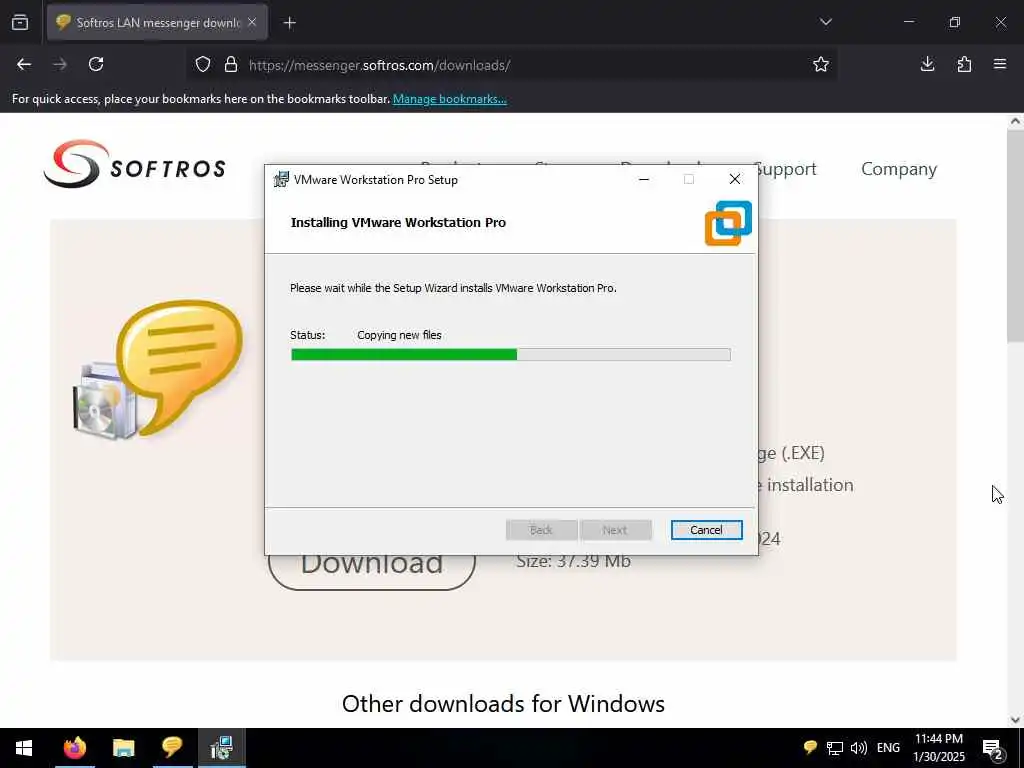
Task: Open network status tray icon
Action: [835, 748]
